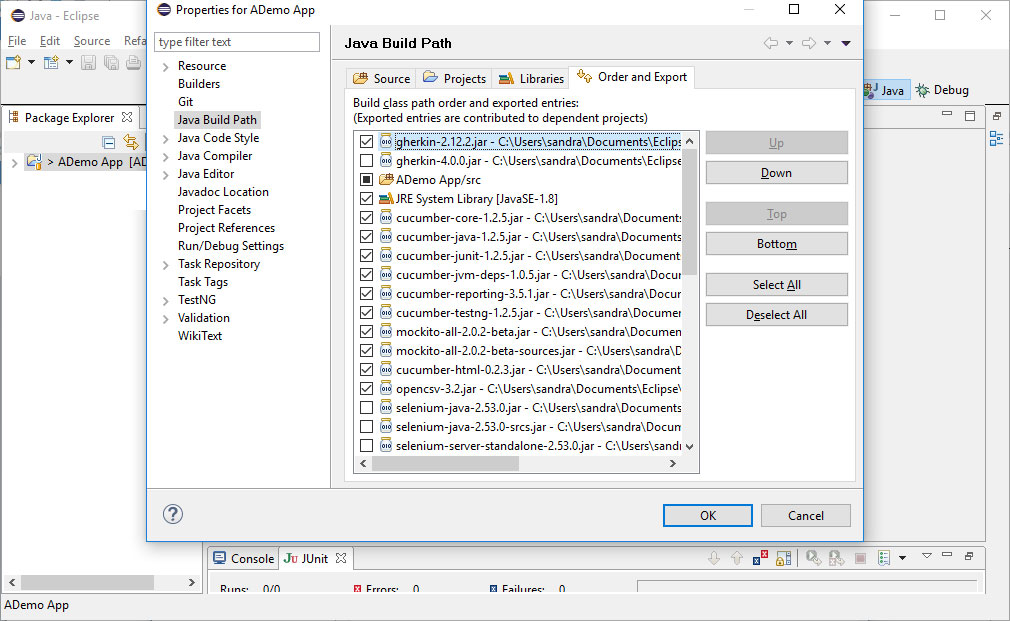1010x621 pixels.
Task: Open the Source menu
Action: (x=91, y=40)
